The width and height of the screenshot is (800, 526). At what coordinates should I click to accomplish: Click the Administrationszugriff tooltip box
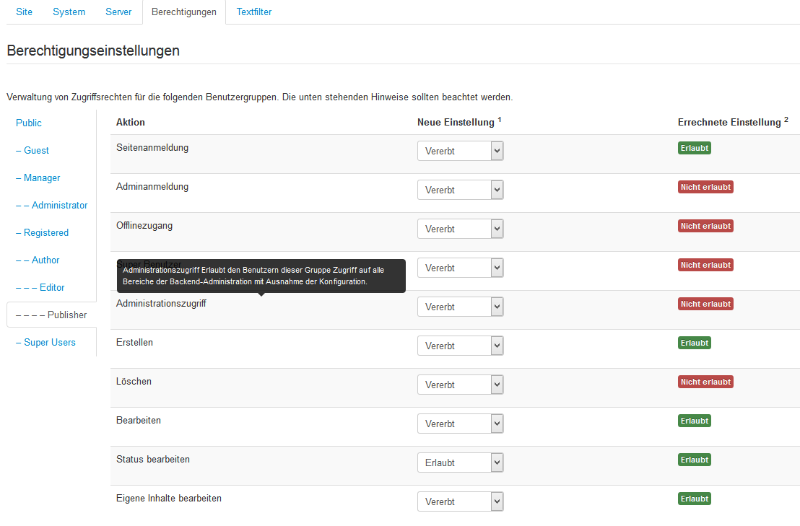pyautogui.click(x=261, y=276)
